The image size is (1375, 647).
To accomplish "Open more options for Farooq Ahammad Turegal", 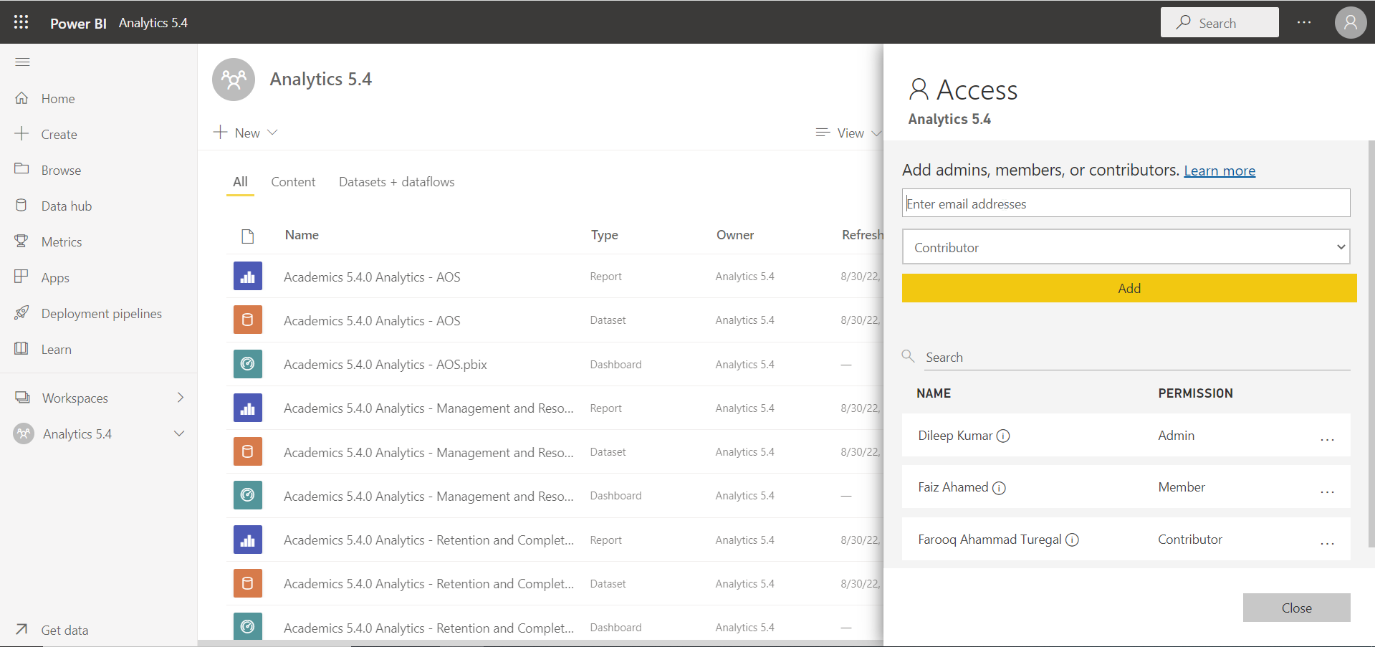I will [1327, 541].
